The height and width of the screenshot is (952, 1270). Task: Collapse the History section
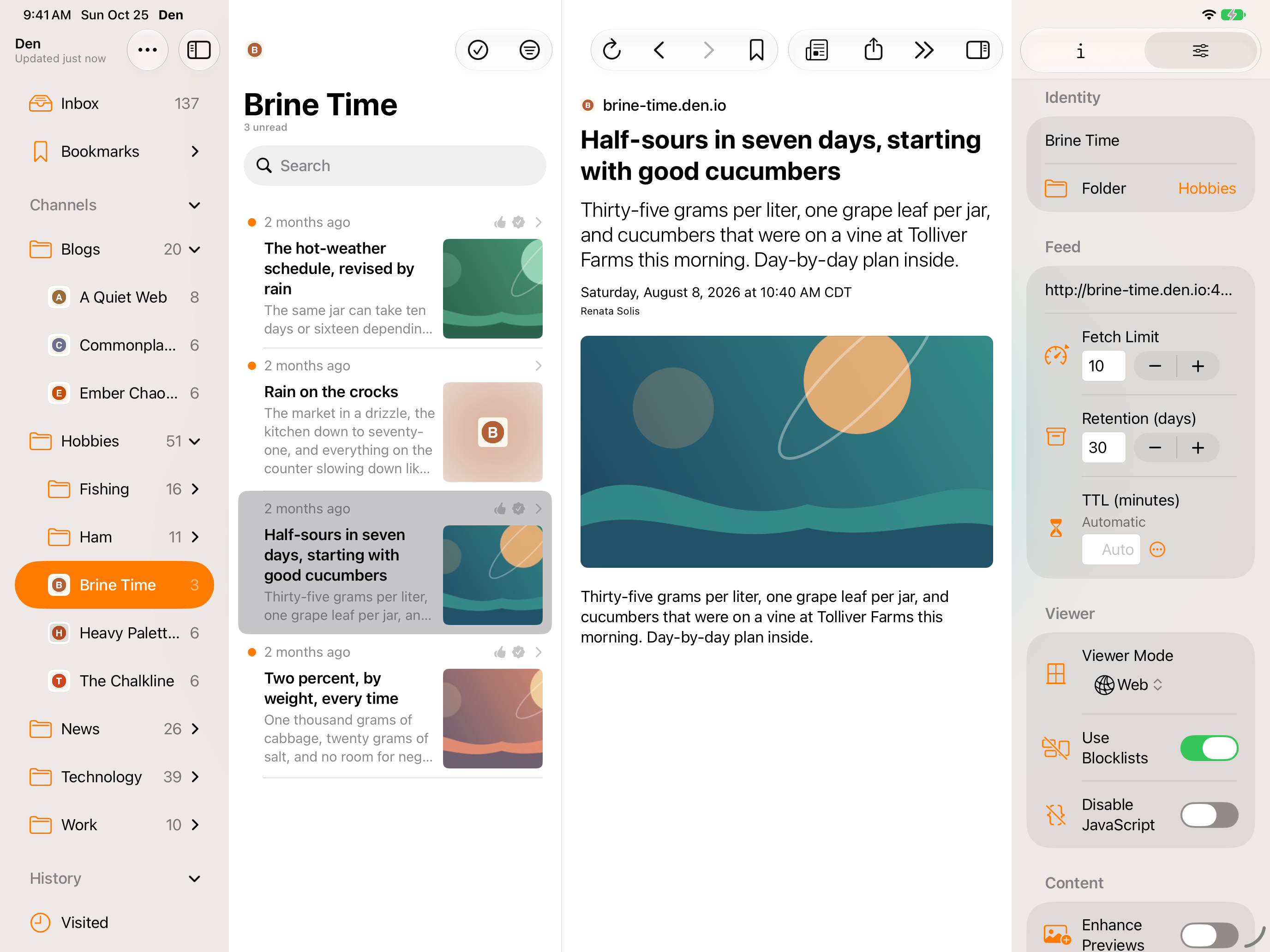195,879
